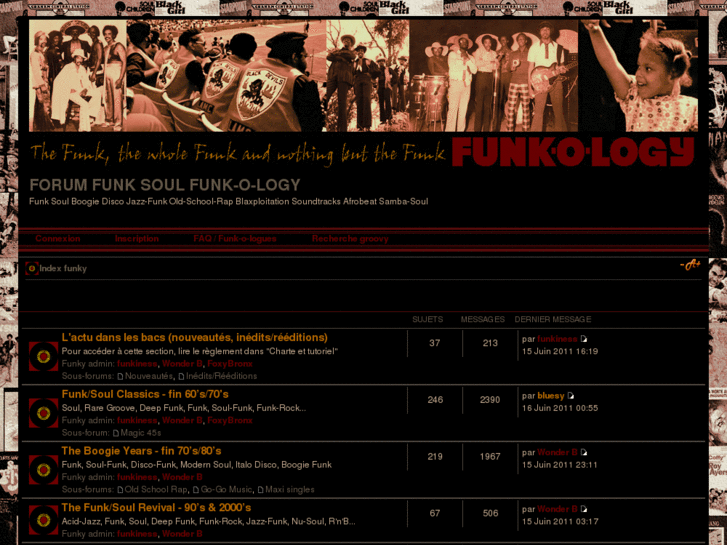
Task: Open FoxyBronx admin profile under L'actu dans les bacs
Action: [230, 364]
